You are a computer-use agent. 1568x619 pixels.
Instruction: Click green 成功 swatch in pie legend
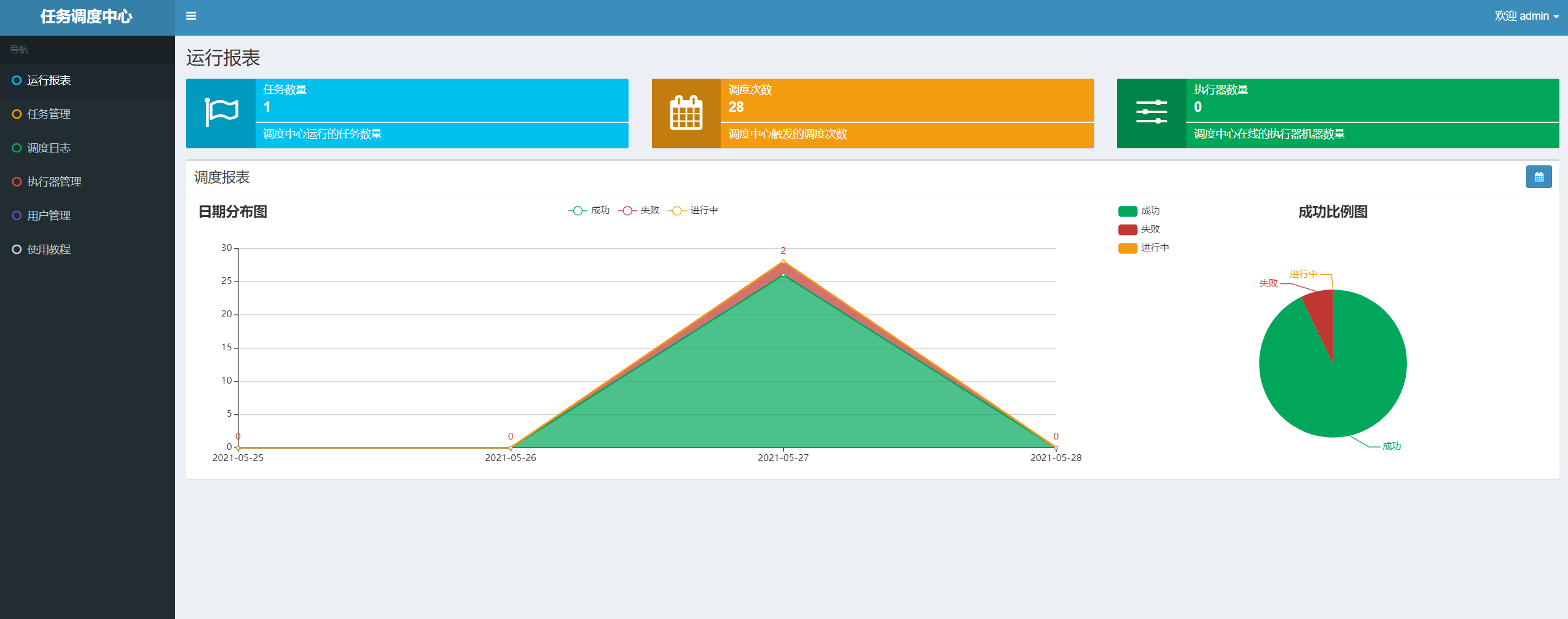pos(1127,211)
